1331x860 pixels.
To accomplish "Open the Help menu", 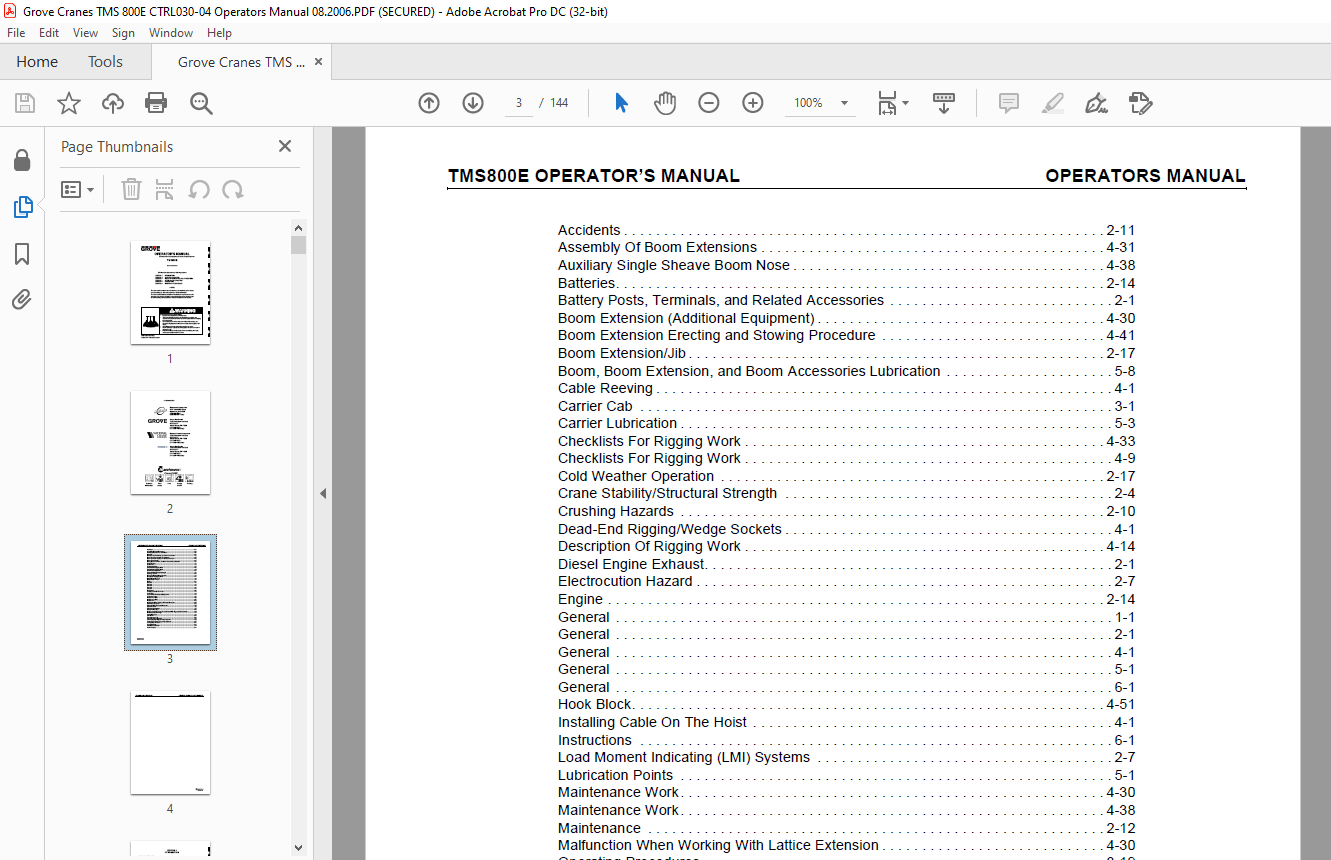I will click(x=219, y=33).
